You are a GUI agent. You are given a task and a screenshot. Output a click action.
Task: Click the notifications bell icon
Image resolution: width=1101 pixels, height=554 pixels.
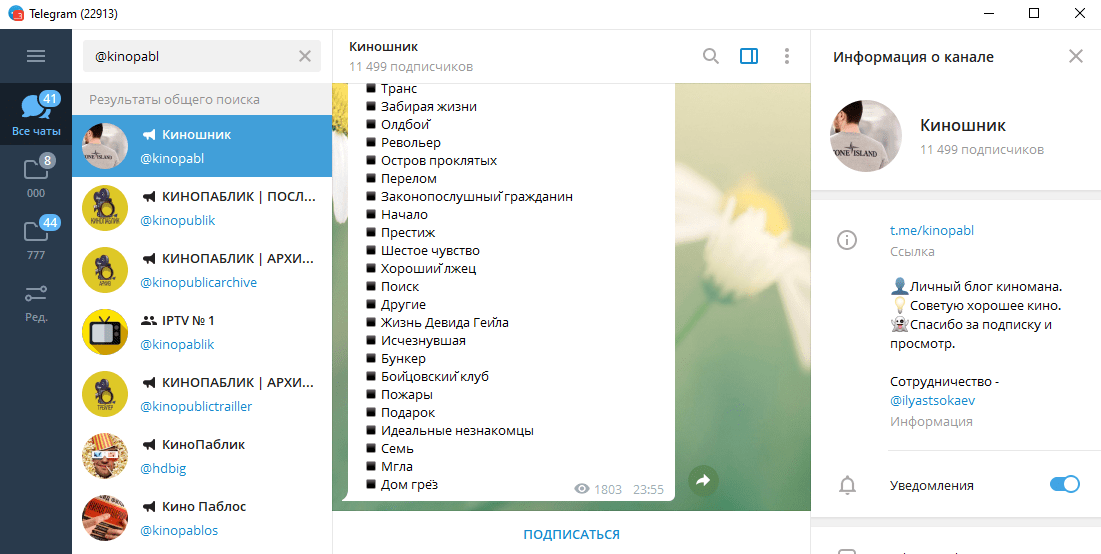847,486
